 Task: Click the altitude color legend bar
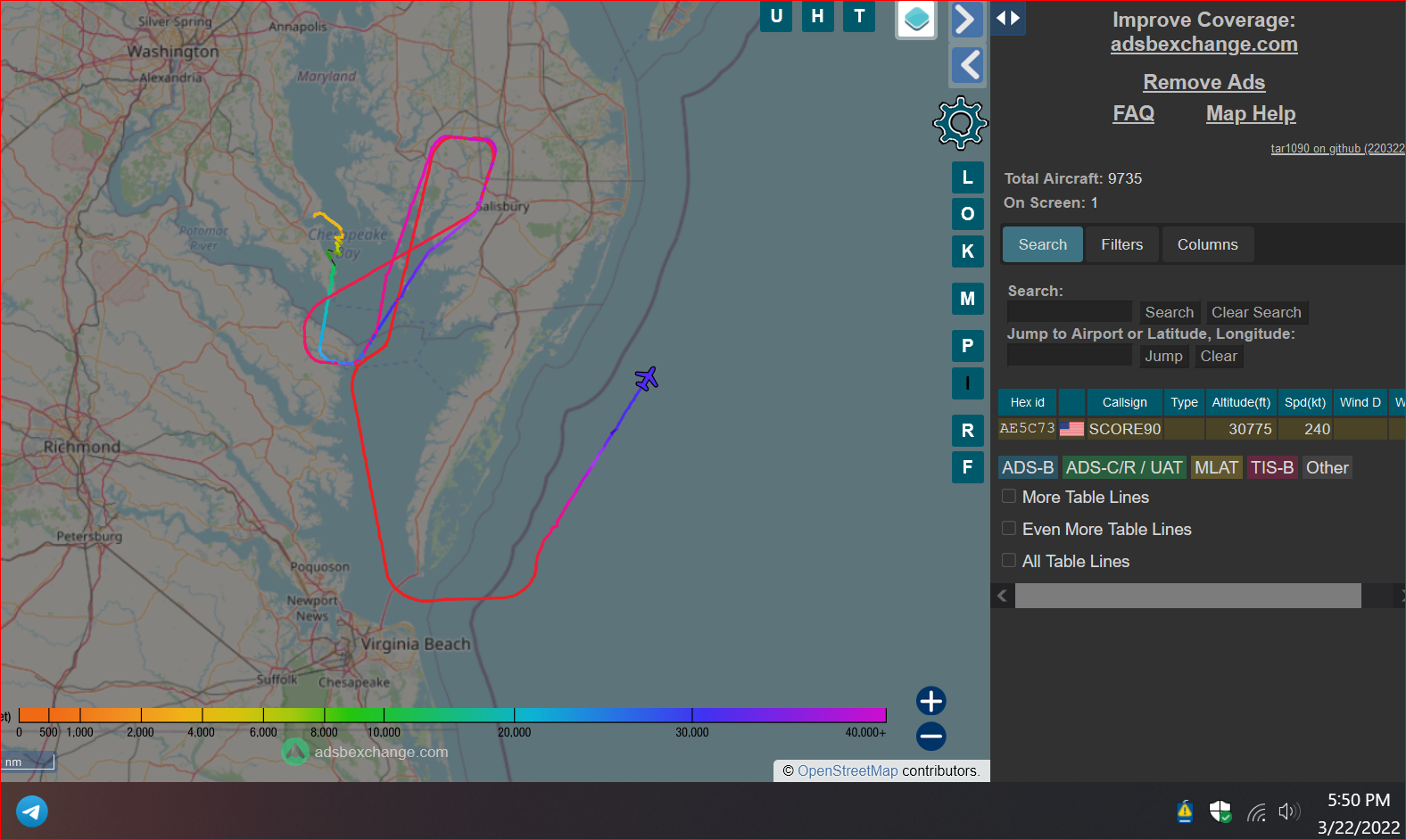point(452,715)
